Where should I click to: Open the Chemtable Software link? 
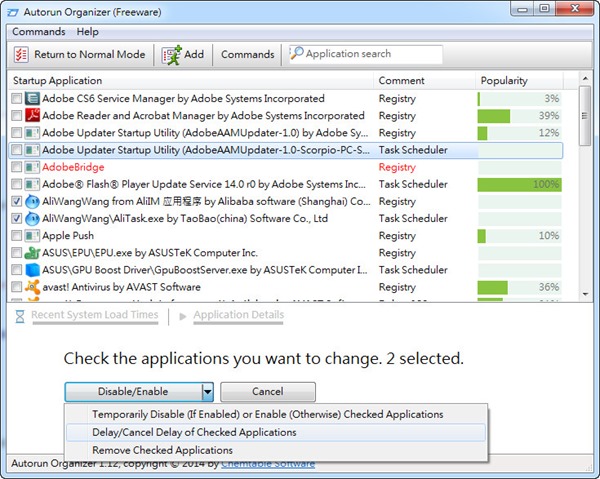click(x=268, y=464)
